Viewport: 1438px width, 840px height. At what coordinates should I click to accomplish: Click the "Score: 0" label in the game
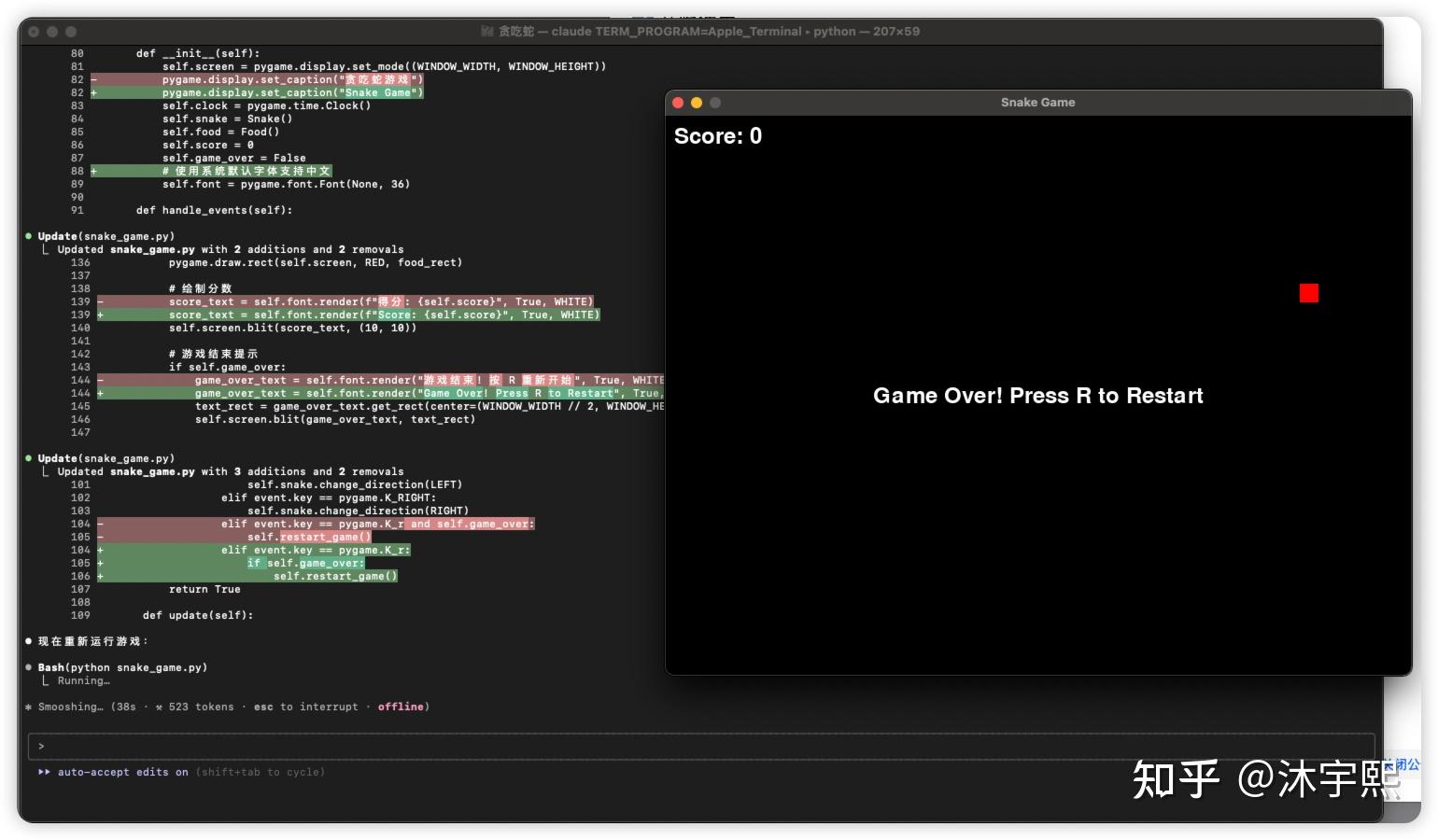click(718, 136)
